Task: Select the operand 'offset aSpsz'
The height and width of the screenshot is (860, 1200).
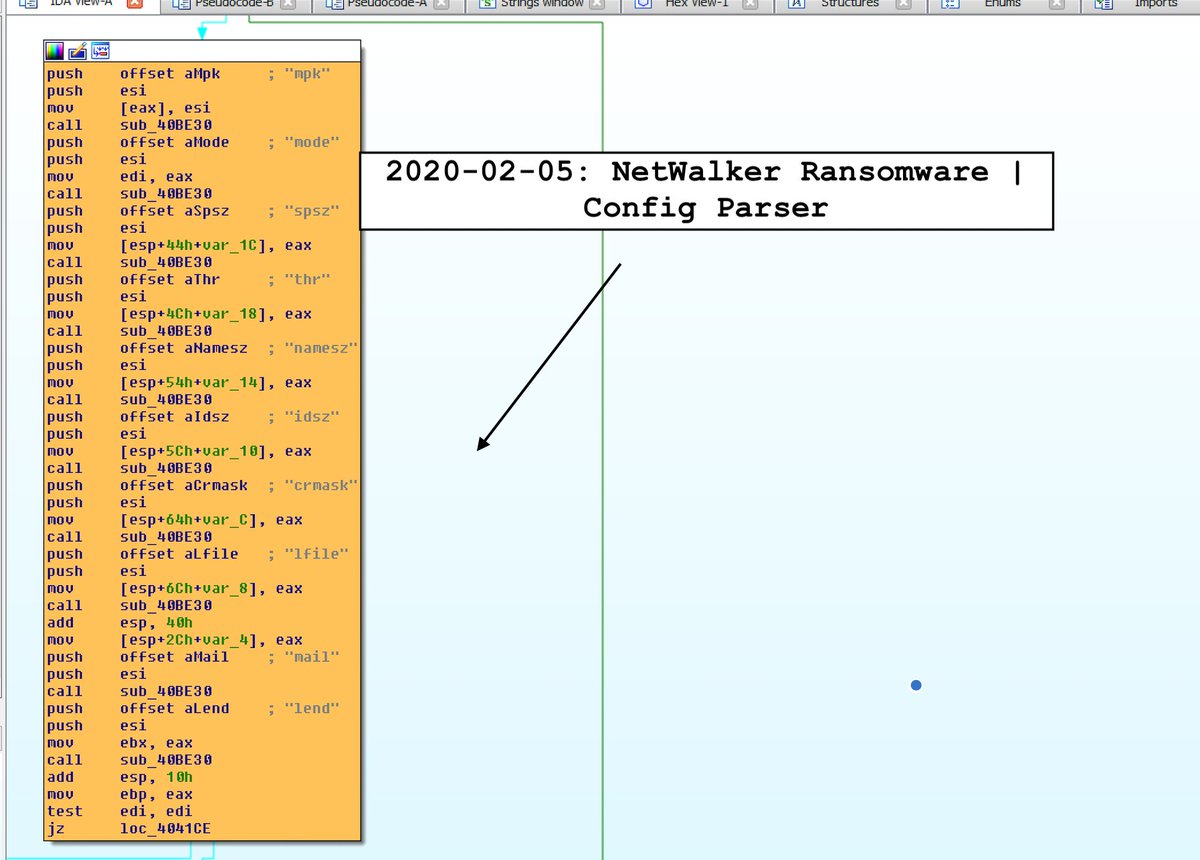Action: [x=174, y=211]
